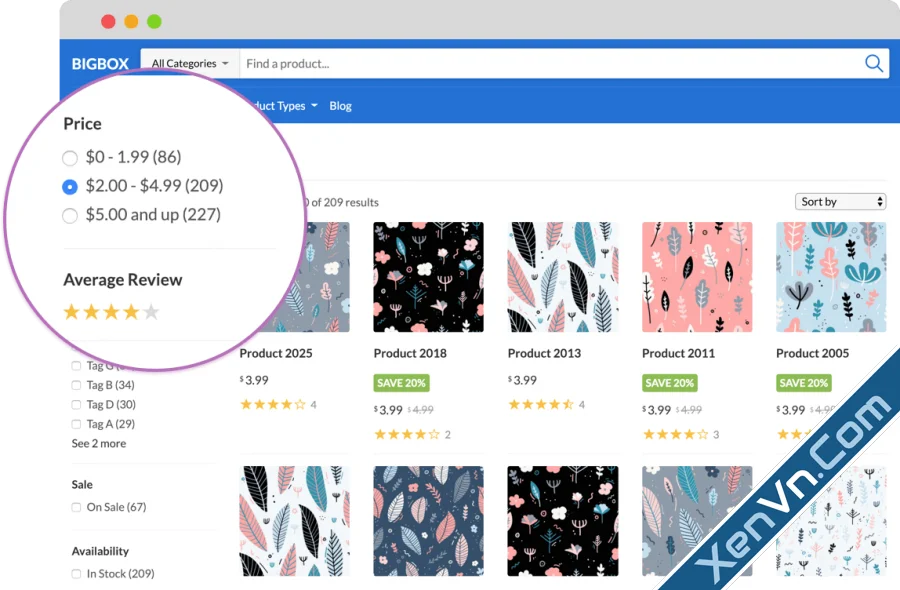900x590 pixels.
Task: Toggle the On Sale checkbox
Action: pyautogui.click(x=76, y=507)
